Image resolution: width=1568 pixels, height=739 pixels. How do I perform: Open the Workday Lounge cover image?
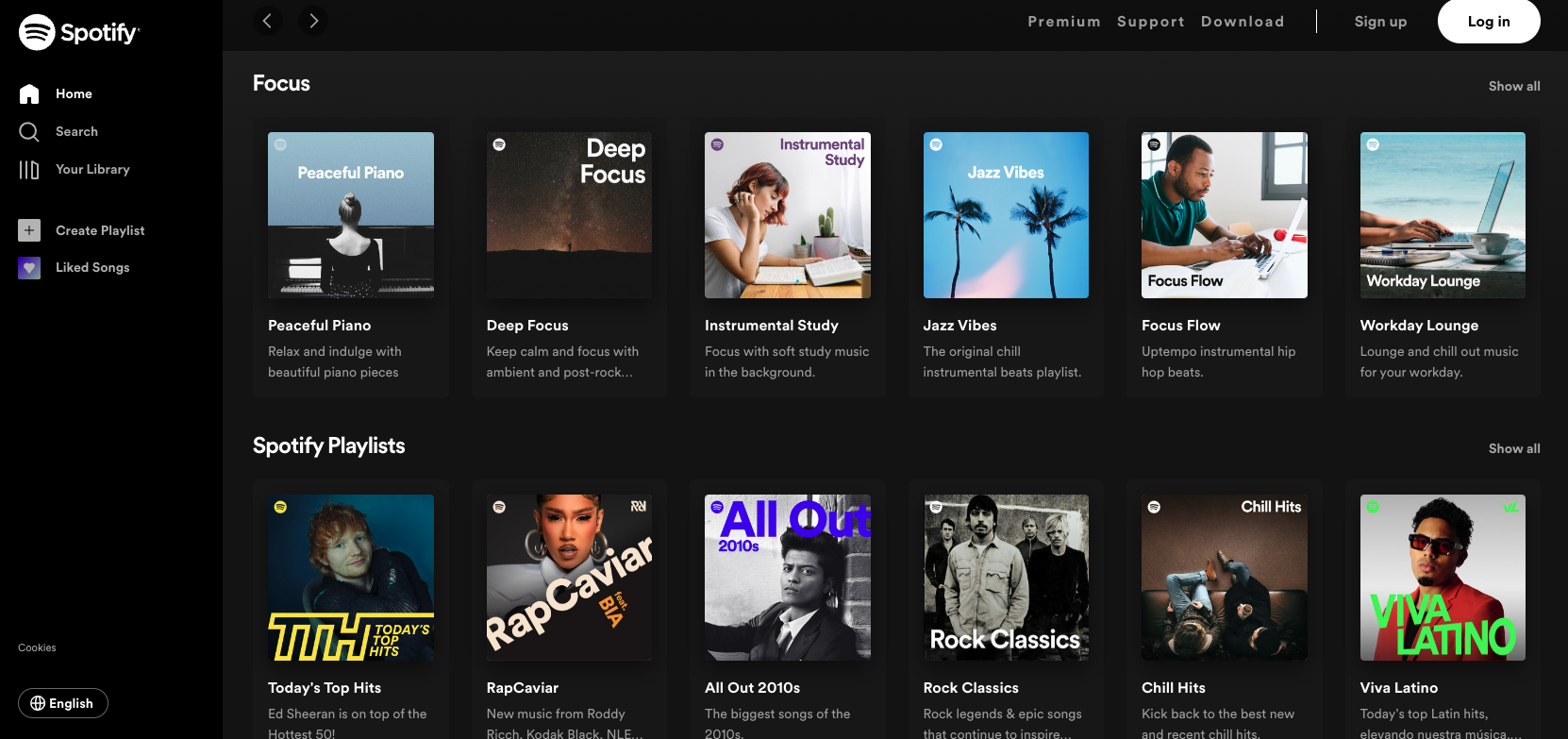tap(1443, 215)
